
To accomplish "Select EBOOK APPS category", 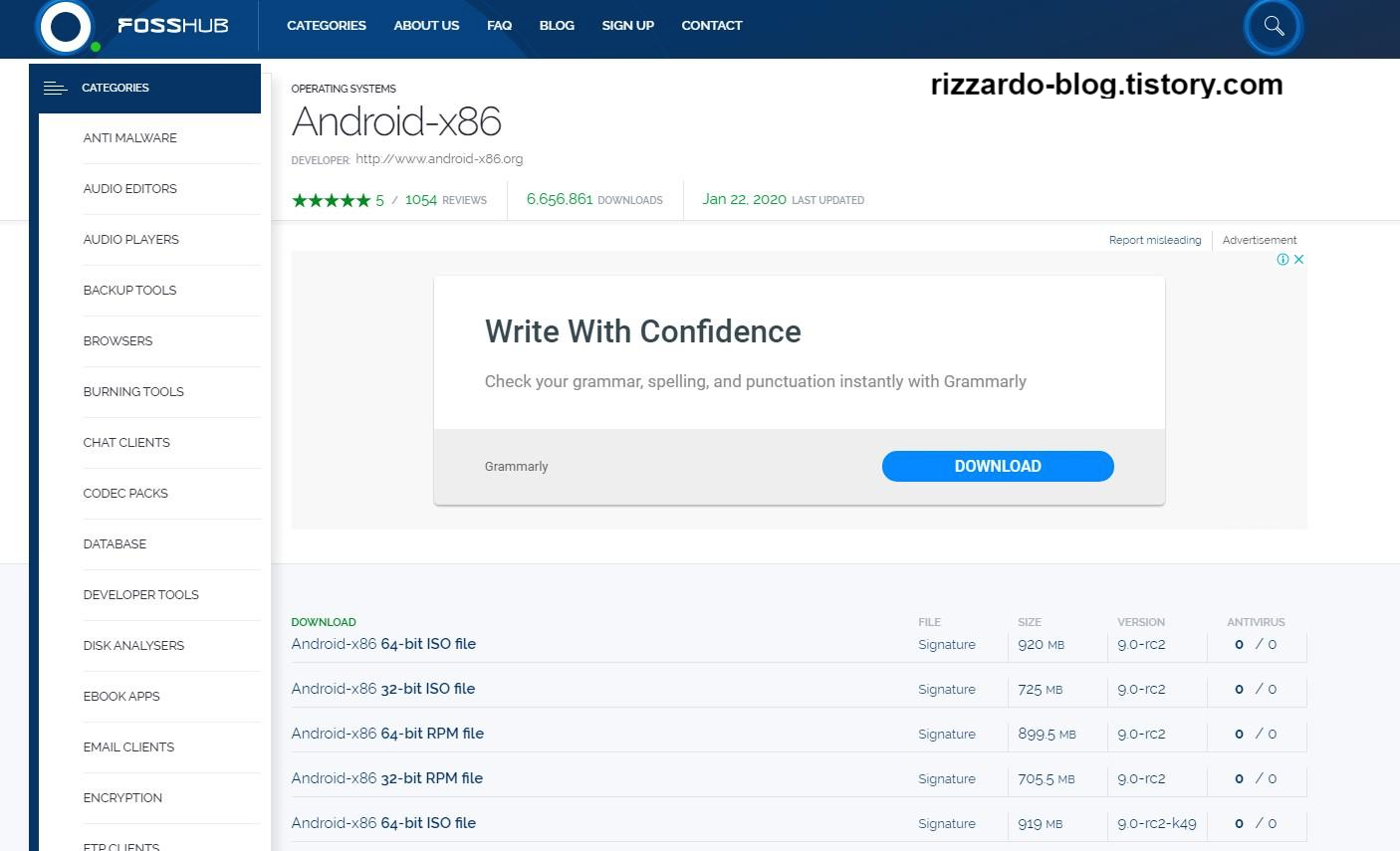I will point(121,697).
